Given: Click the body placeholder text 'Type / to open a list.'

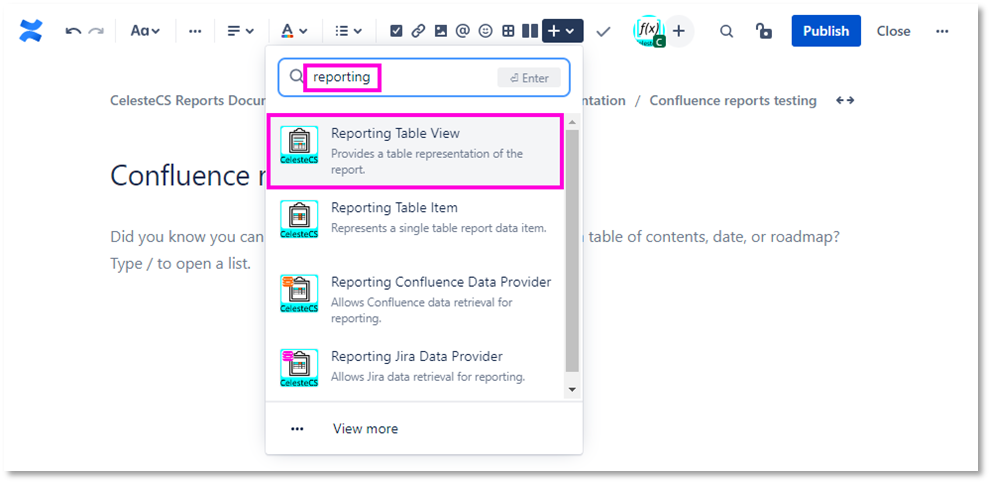Looking at the screenshot, I should point(181,263).
